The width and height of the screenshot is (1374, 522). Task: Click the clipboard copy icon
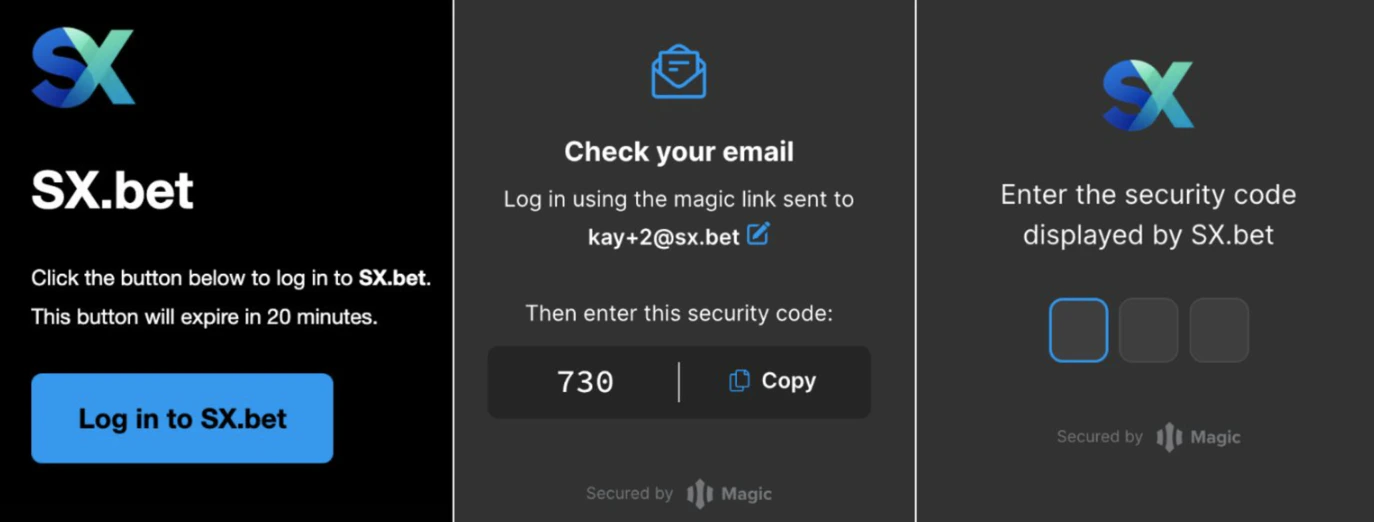click(740, 381)
